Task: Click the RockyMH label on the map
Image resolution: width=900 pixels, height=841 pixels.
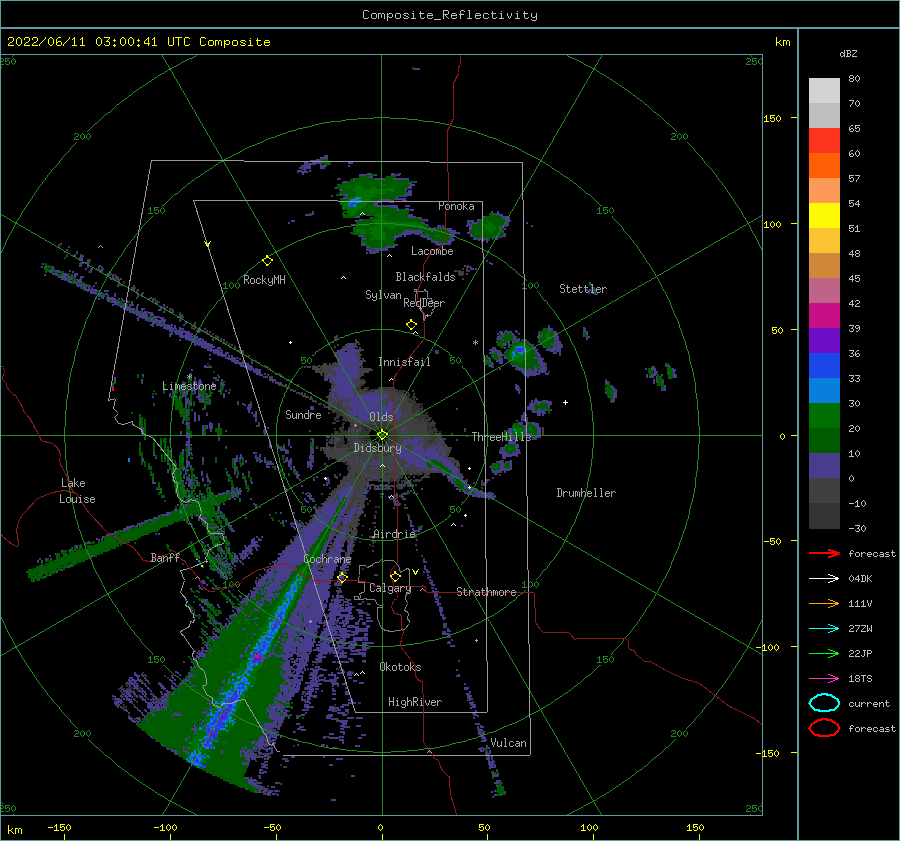Action: point(264,280)
